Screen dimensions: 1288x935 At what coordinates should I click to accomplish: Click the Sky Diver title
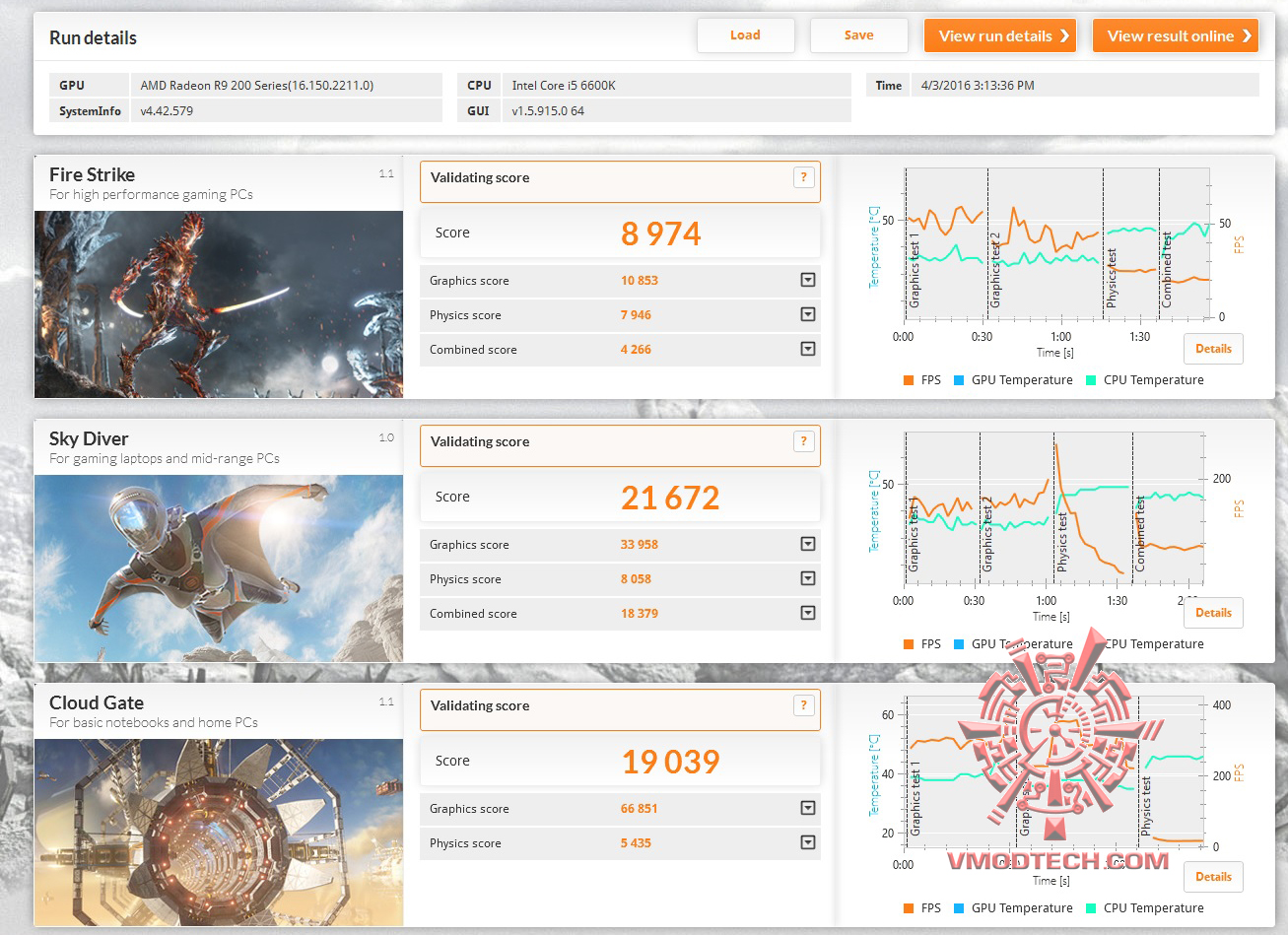[x=89, y=438]
